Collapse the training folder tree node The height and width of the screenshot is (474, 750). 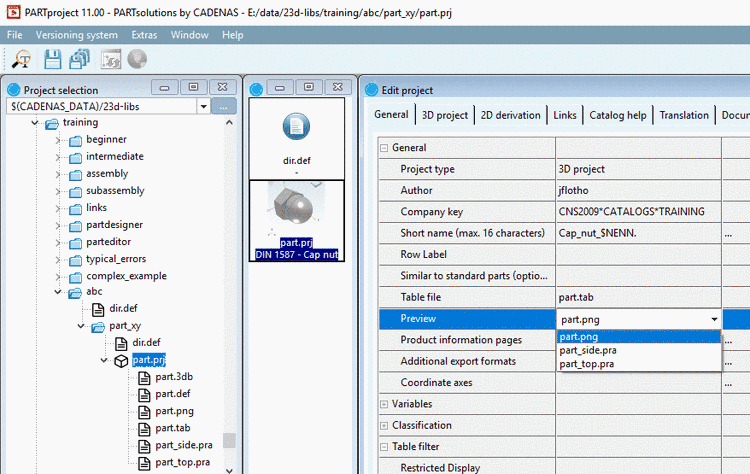point(34,123)
